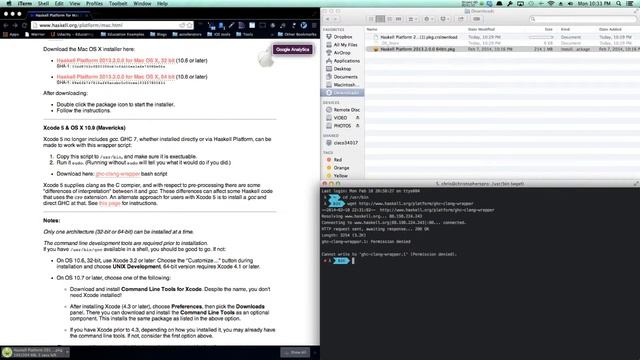Click the Finder search field
This screenshot has height=360, width=640.
tap(582, 19)
